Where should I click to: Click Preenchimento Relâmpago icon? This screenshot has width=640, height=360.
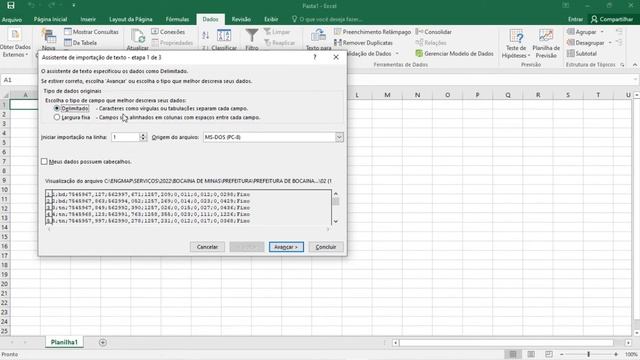pos(338,31)
